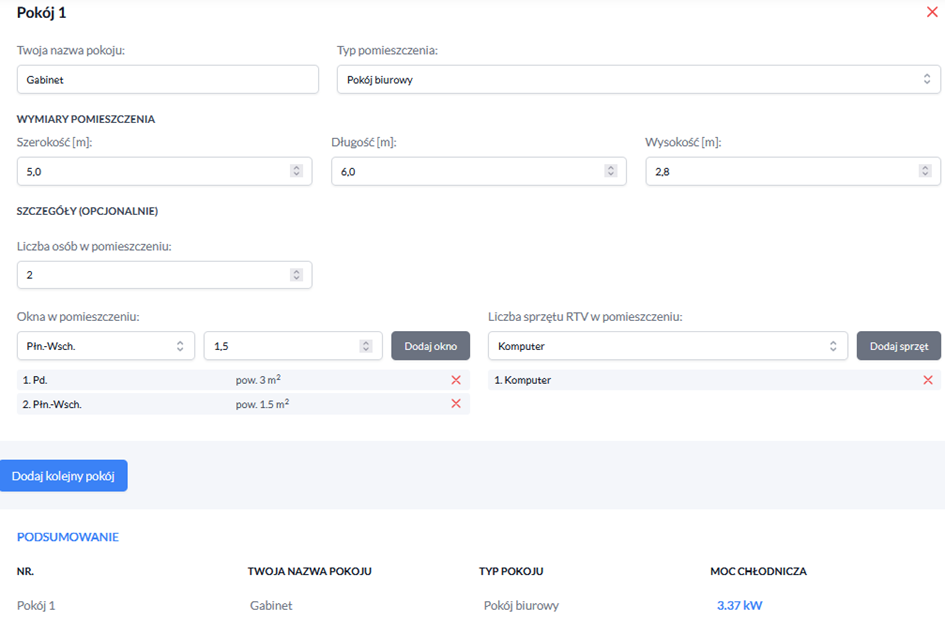Image resolution: width=945 pixels, height=621 pixels.
Task: Adjust the Szerokość spinner arrows
Action: click(296, 172)
